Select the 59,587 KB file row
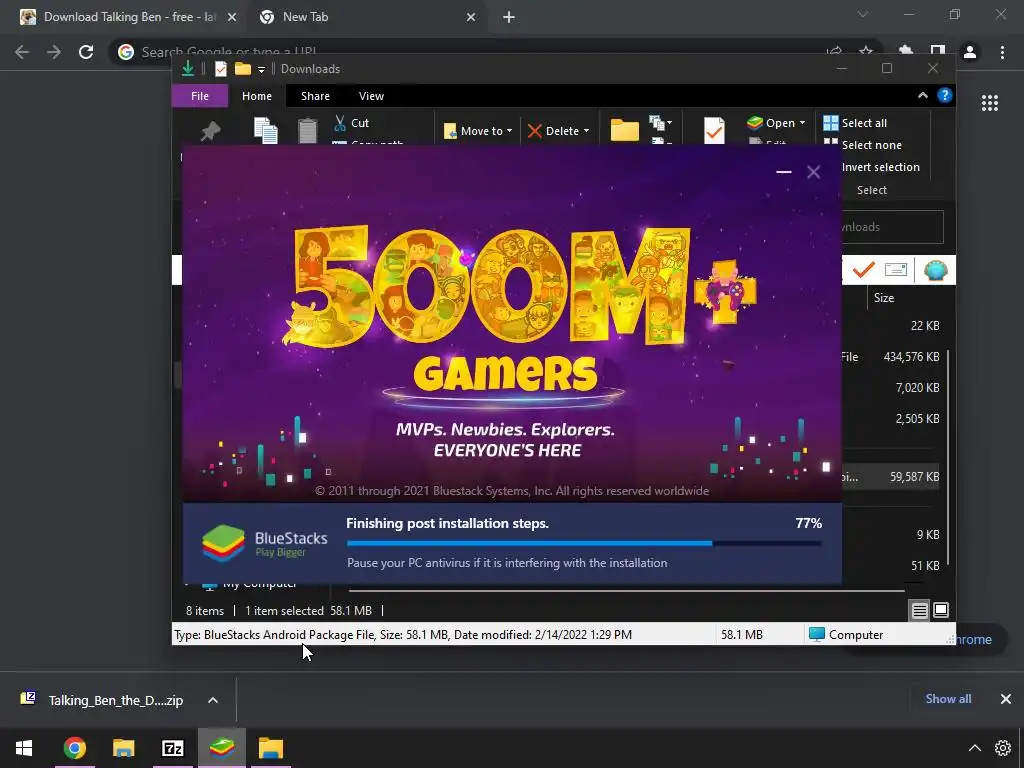 click(893, 477)
